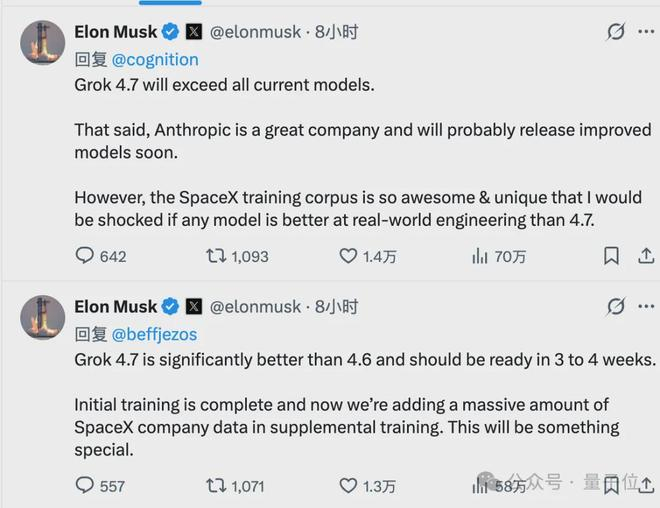Open the @beffjezos mention link
The image size is (660, 508).
(154, 335)
